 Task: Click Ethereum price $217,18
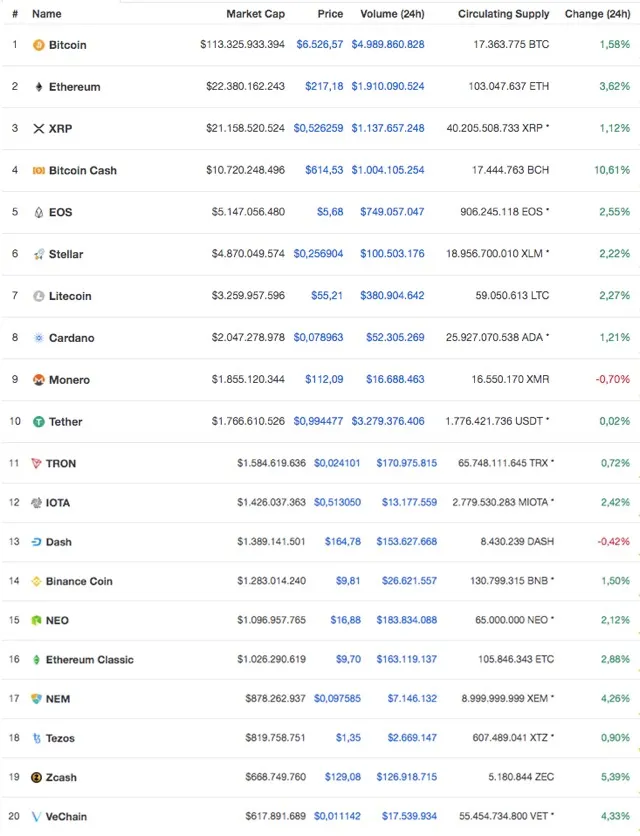pyautogui.click(x=324, y=86)
